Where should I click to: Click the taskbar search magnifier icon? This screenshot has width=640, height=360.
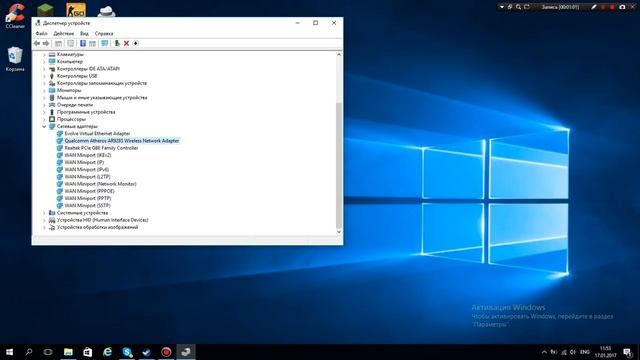29,352
